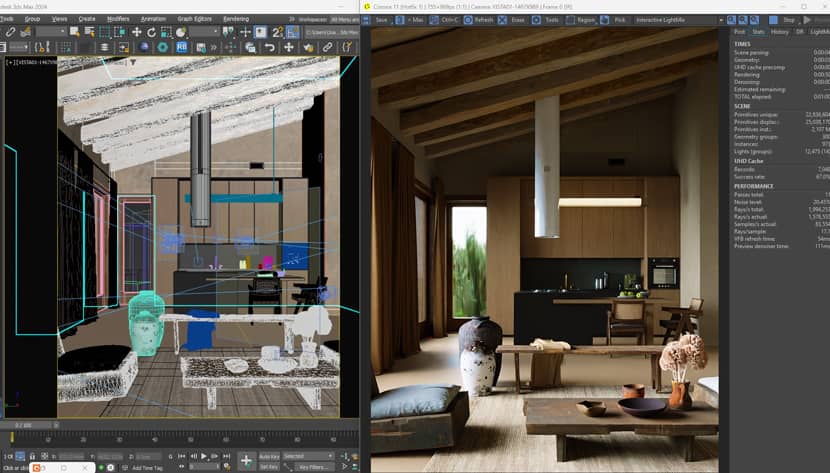The width and height of the screenshot is (830, 473).
Task: Play the animation
Action: 204,456
